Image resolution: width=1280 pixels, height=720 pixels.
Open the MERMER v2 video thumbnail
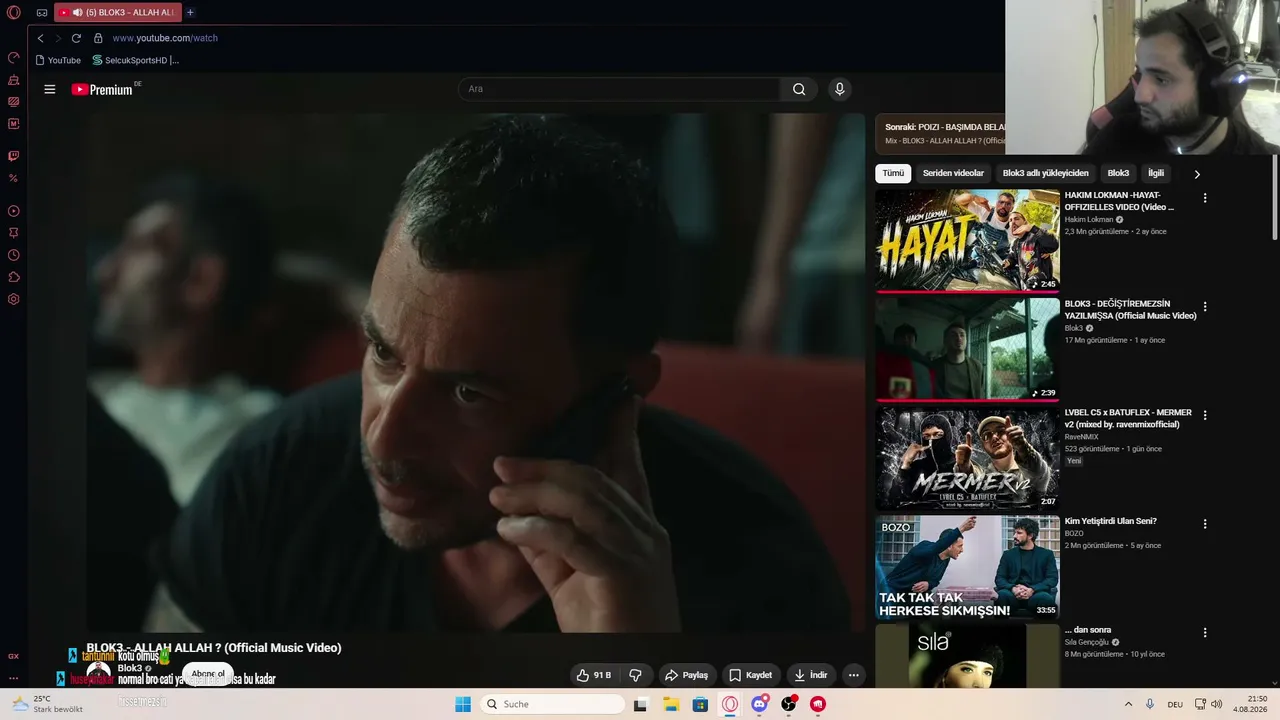click(x=967, y=458)
